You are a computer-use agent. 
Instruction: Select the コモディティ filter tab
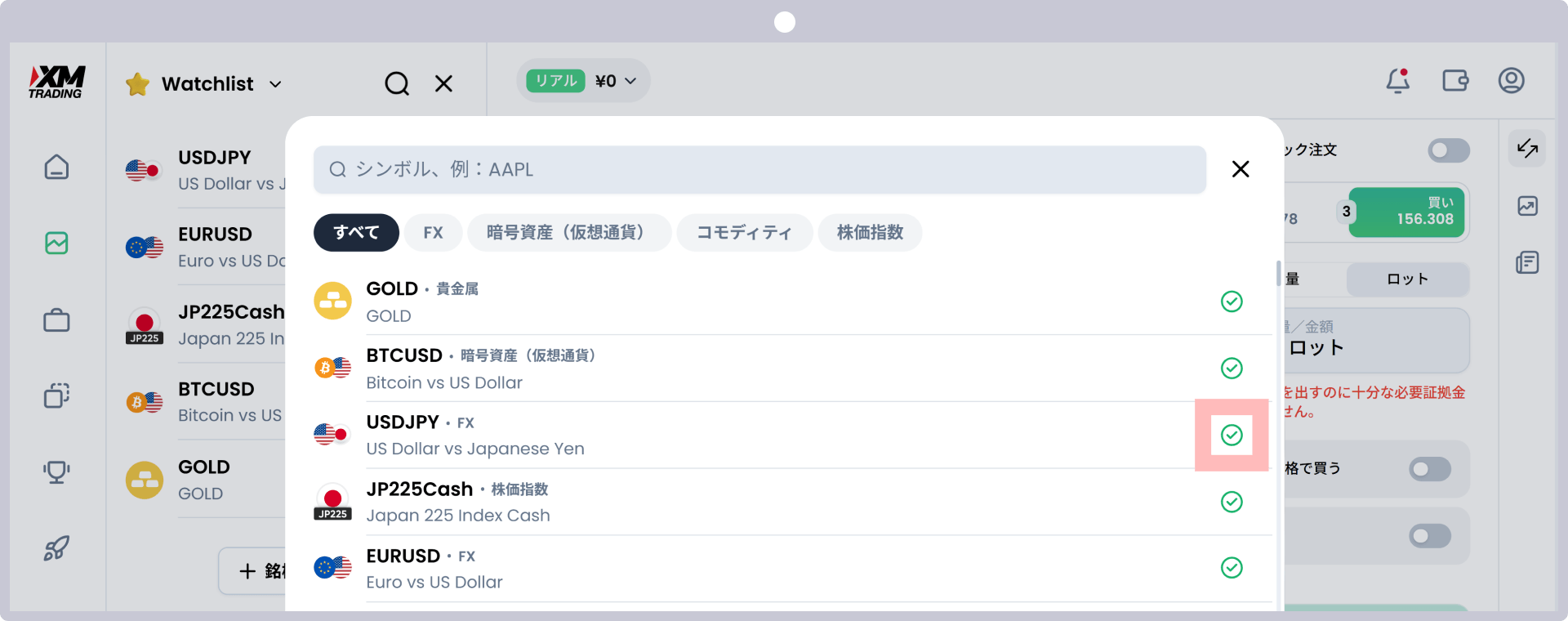tap(745, 233)
